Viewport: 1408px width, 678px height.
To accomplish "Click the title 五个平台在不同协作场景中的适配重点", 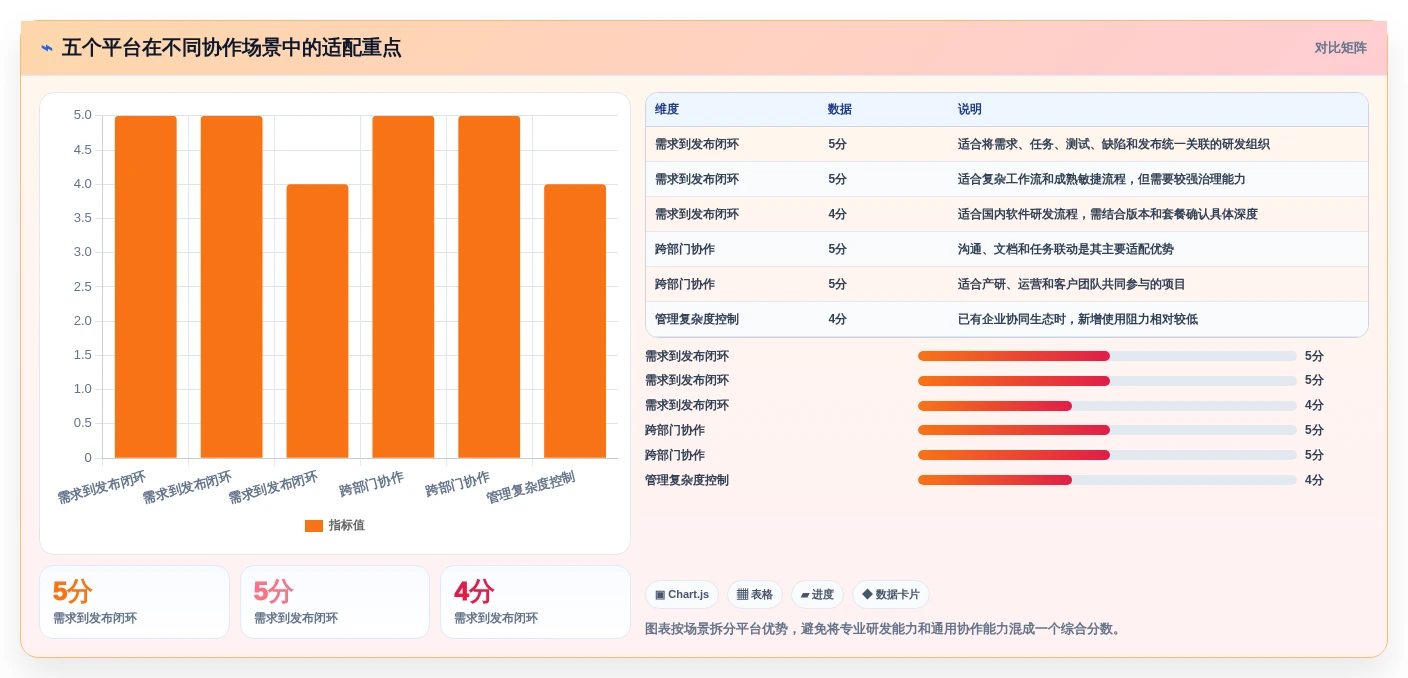I will (232, 48).
